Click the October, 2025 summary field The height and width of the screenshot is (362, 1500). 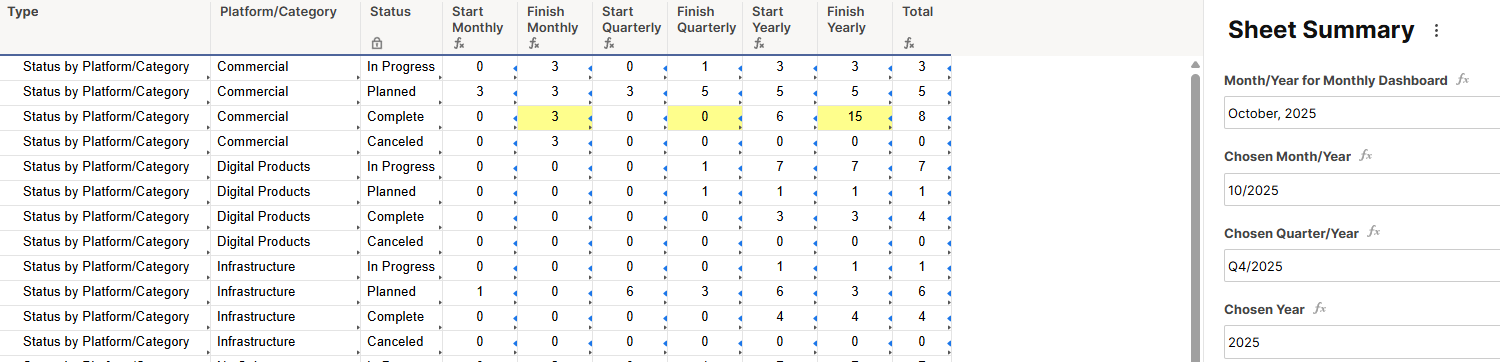coord(1362,113)
